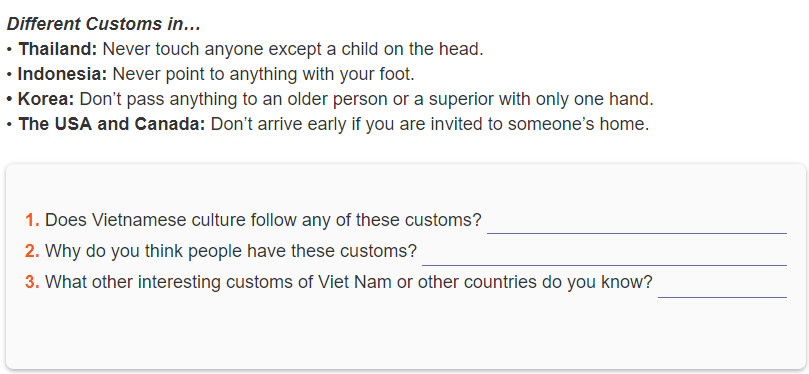Select the bold 'Korea:' label
Viewport: 809px width, 374px height.
click(x=46, y=99)
